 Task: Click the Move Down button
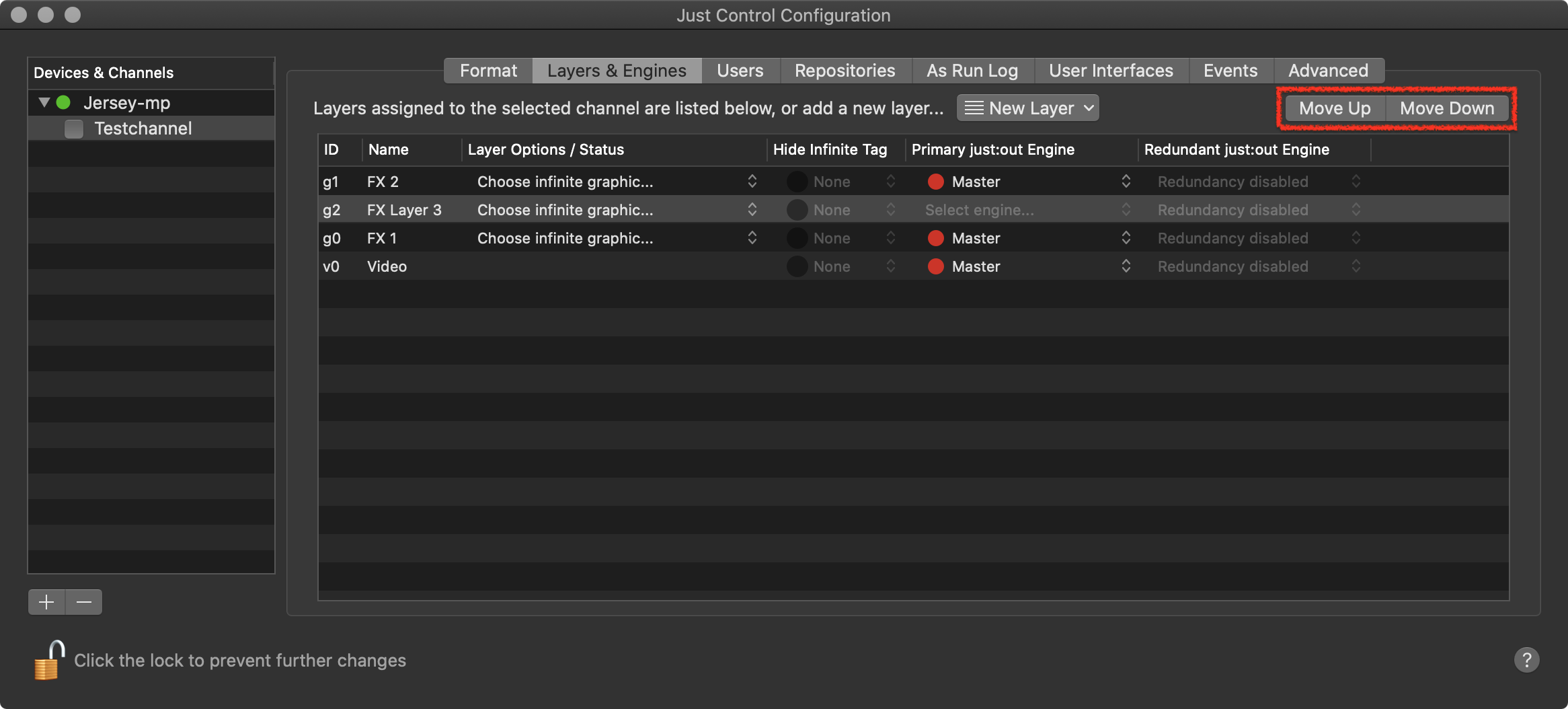pos(1447,108)
